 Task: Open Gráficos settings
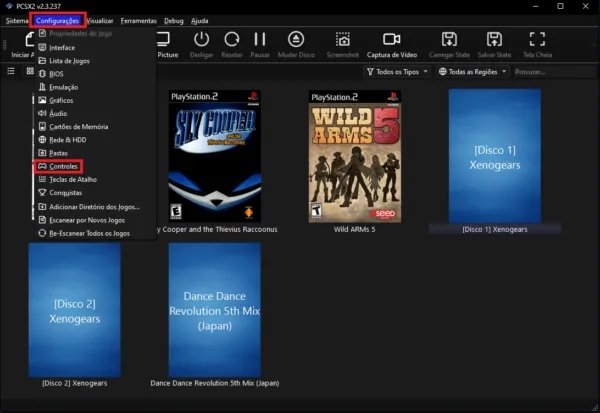(96, 100)
